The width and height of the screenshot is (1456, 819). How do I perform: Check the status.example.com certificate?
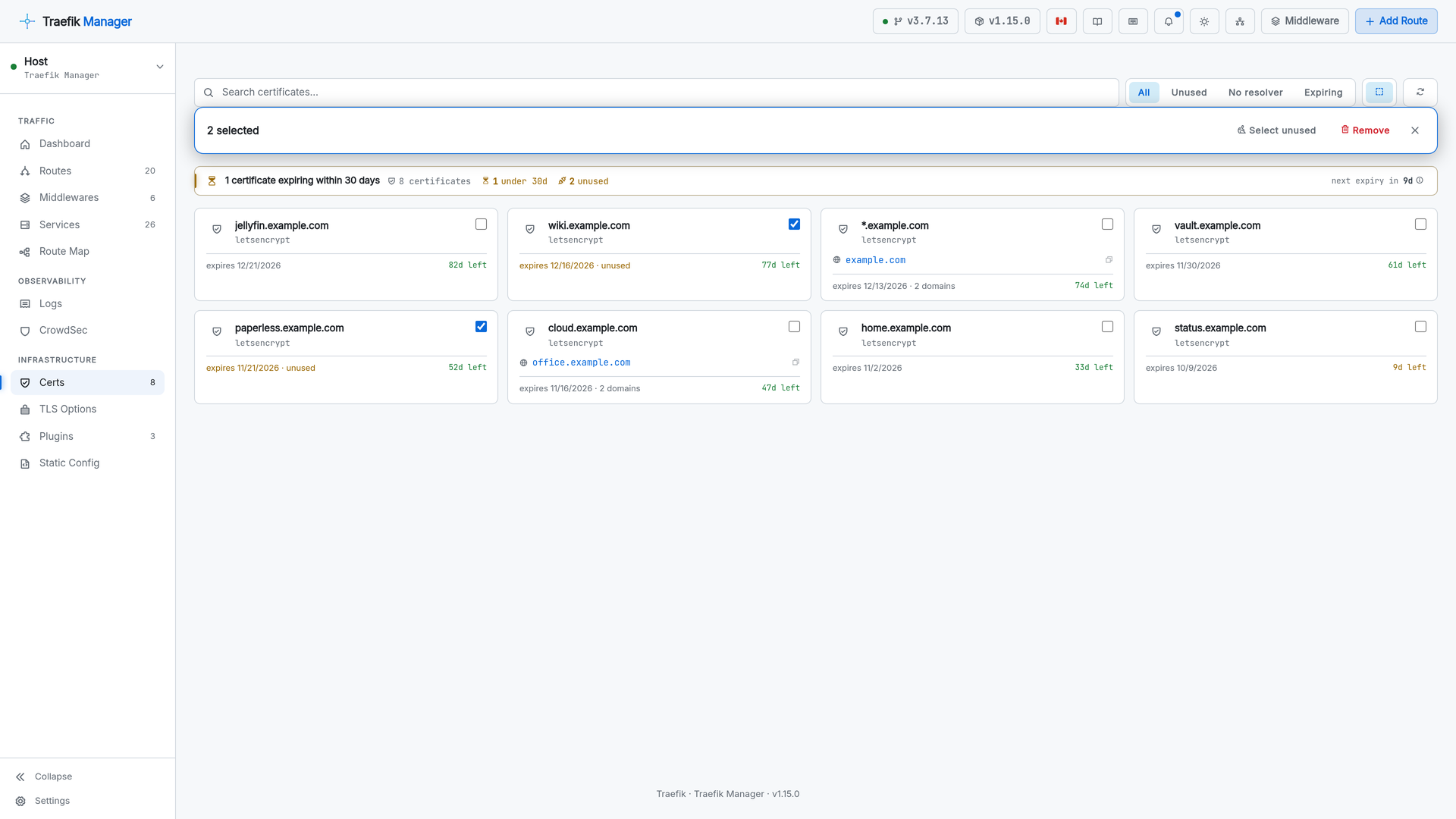click(x=1420, y=327)
